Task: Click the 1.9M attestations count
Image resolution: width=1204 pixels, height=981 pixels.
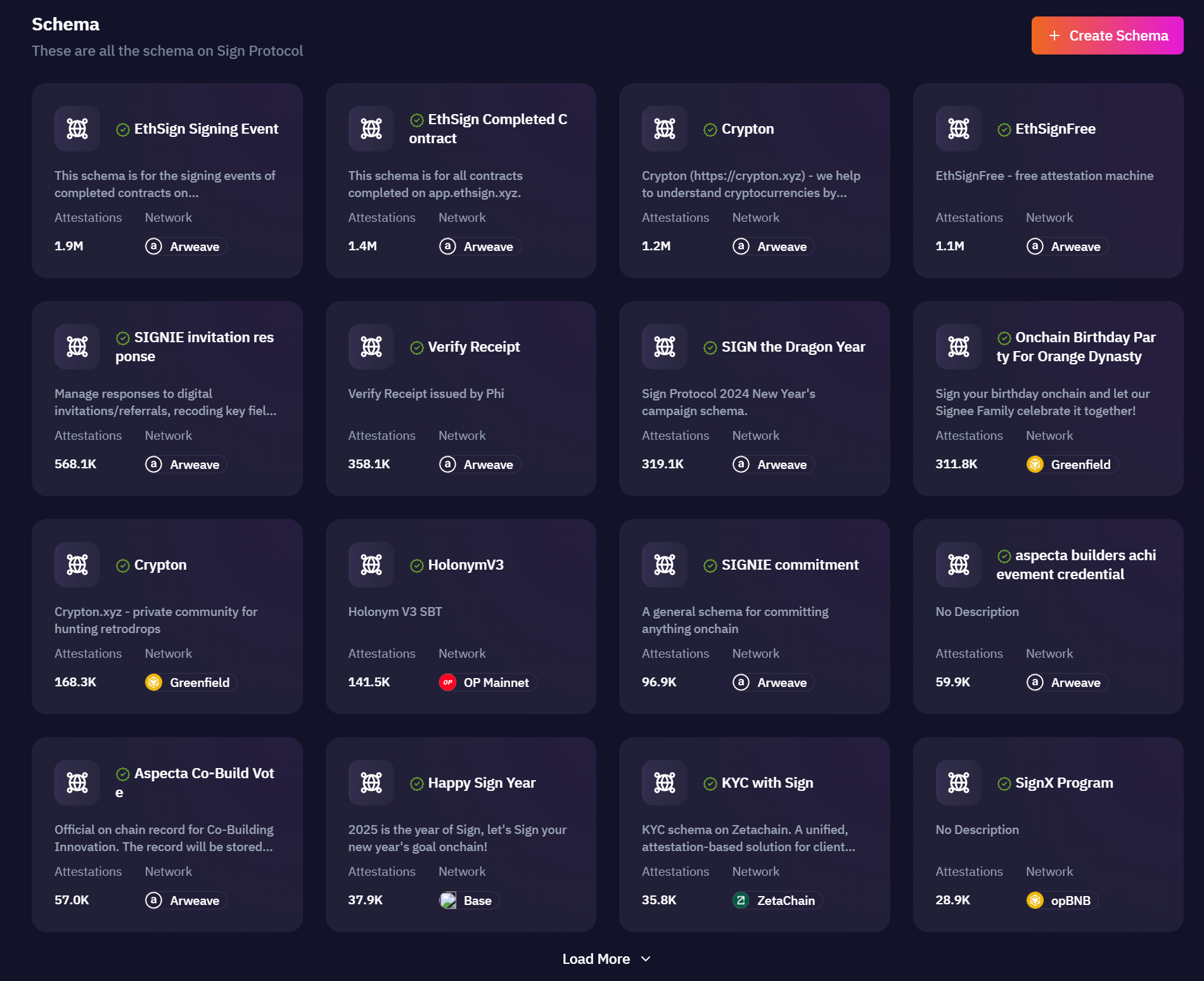Action: (69, 246)
